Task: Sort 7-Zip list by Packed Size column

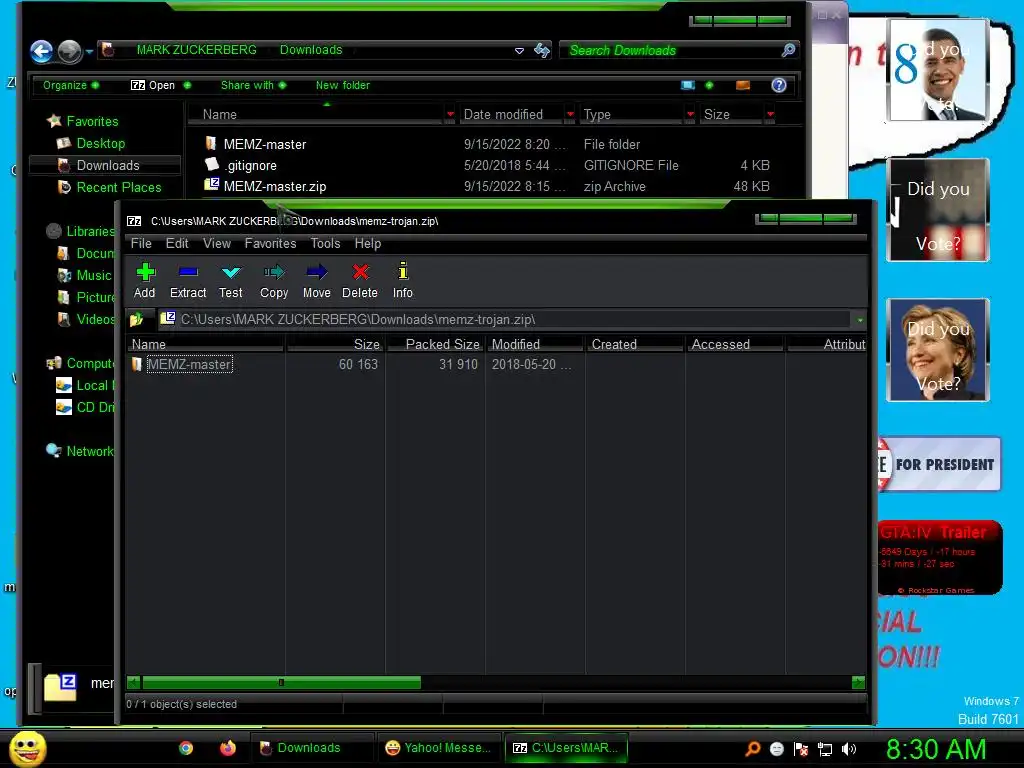Action: pyautogui.click(x=435, y=344)
